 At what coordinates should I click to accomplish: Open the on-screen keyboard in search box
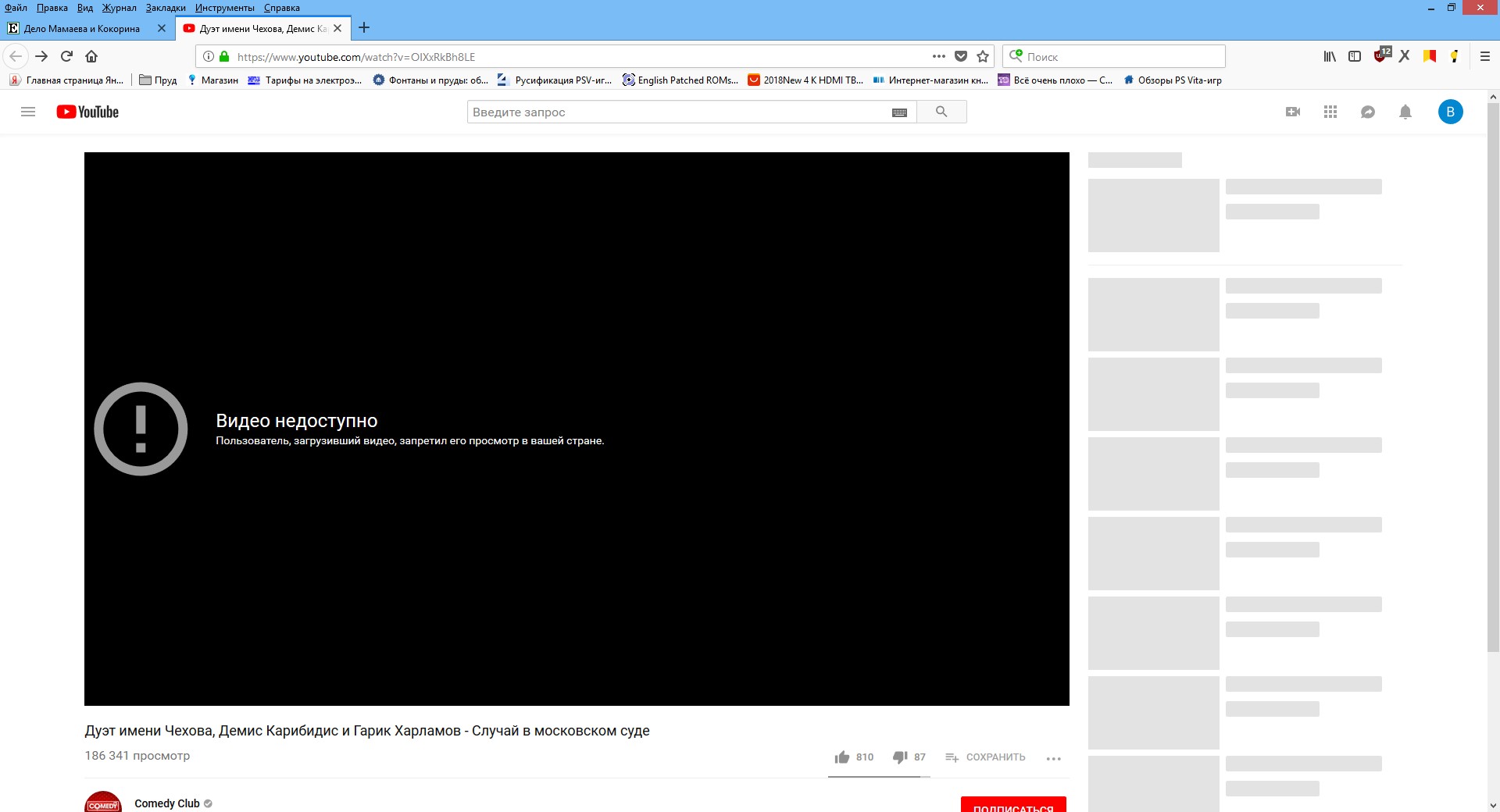(899, 112)
